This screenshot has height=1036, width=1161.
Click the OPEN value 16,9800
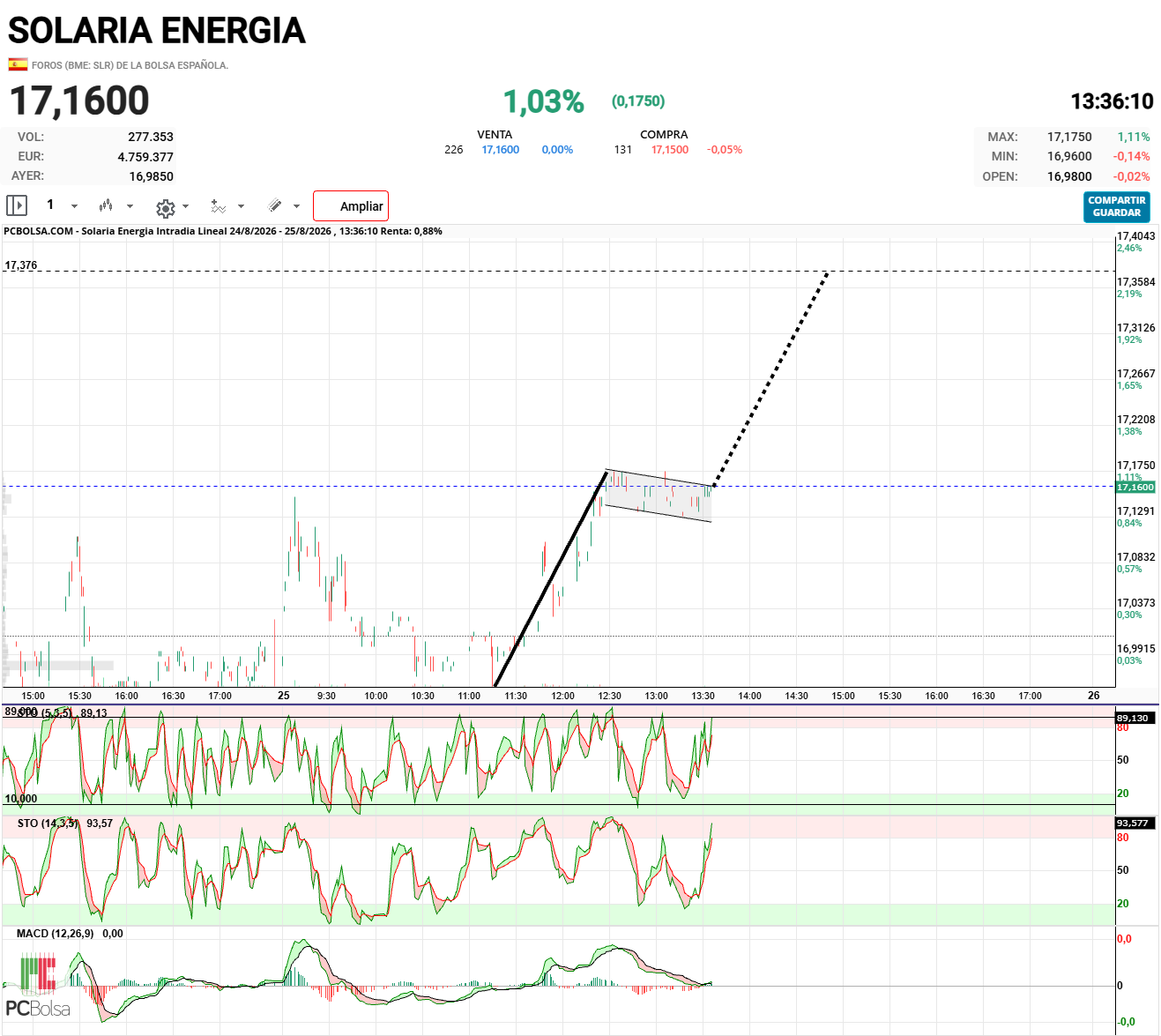[x=1069, y=176]
